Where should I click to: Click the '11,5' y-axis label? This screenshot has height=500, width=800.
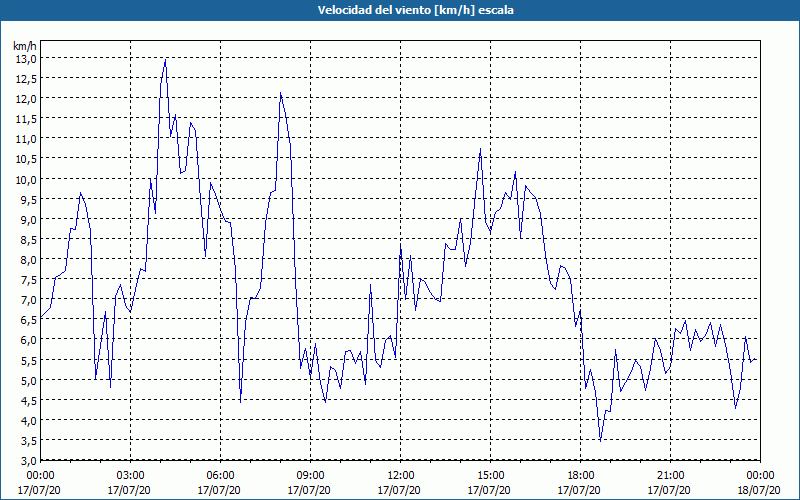26,119
